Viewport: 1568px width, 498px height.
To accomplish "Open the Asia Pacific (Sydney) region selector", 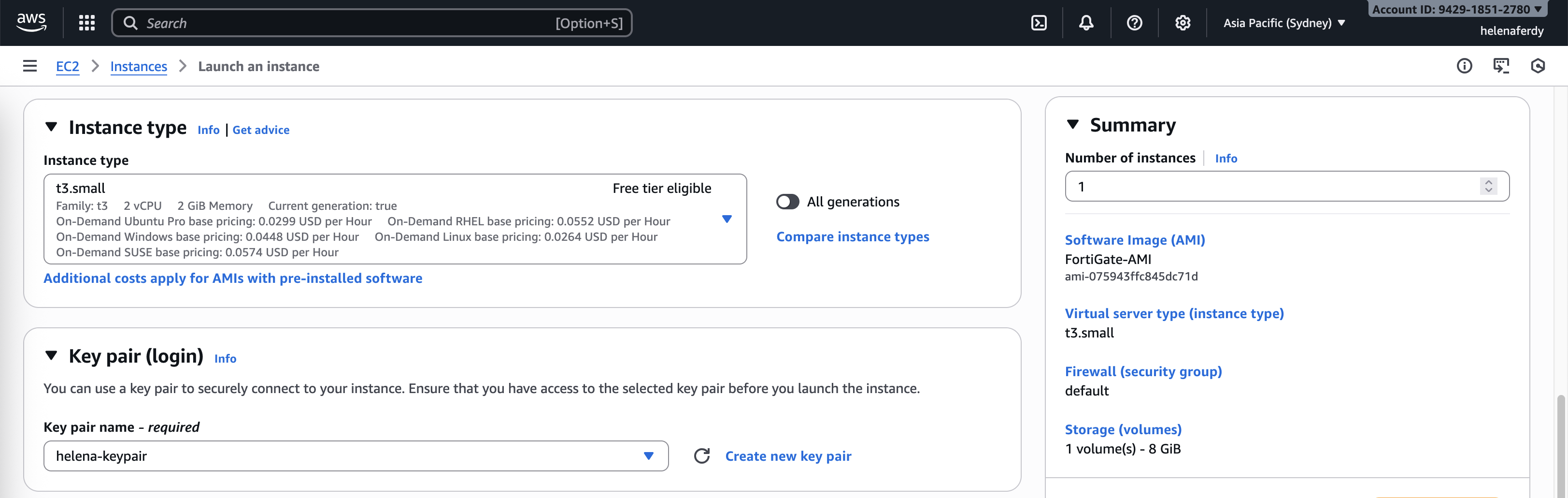I will click(x=1284, y=23).
